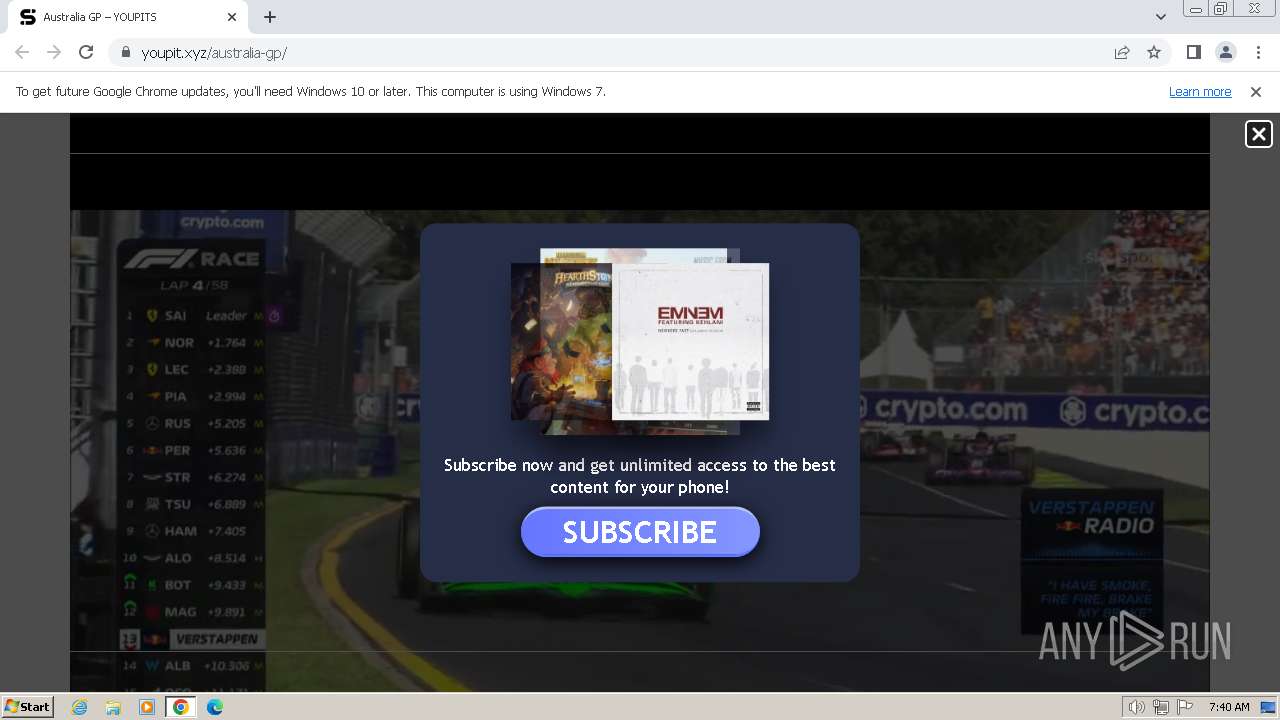This screenshot has width=1280, height=720.
Task: Open Windows Explorer from taskbar
Action: click(x=113, y=707)
